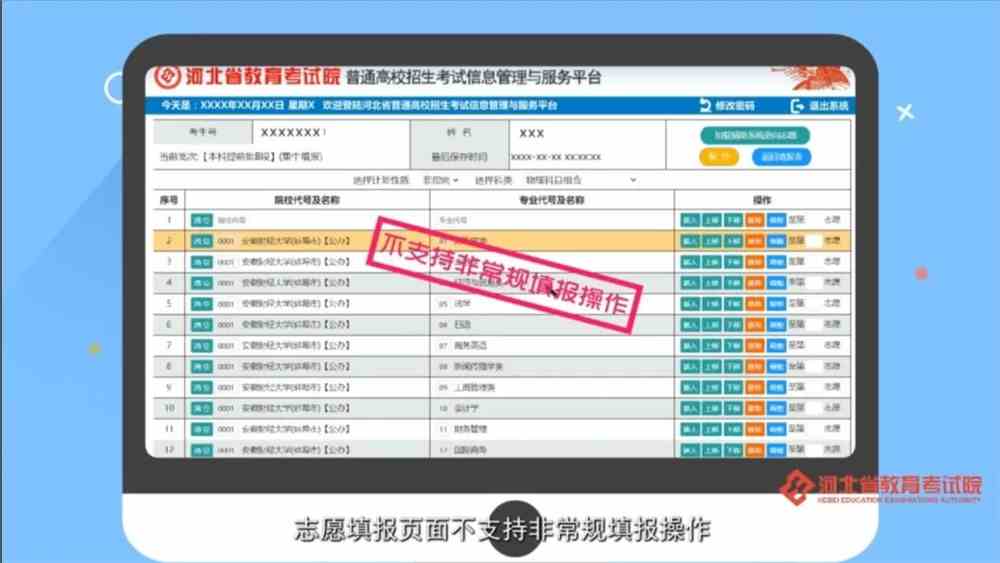Click the 'XXXXXXX' candidate number value
The height and width of the screenshot is (563, 1000).
coord(291,133)
